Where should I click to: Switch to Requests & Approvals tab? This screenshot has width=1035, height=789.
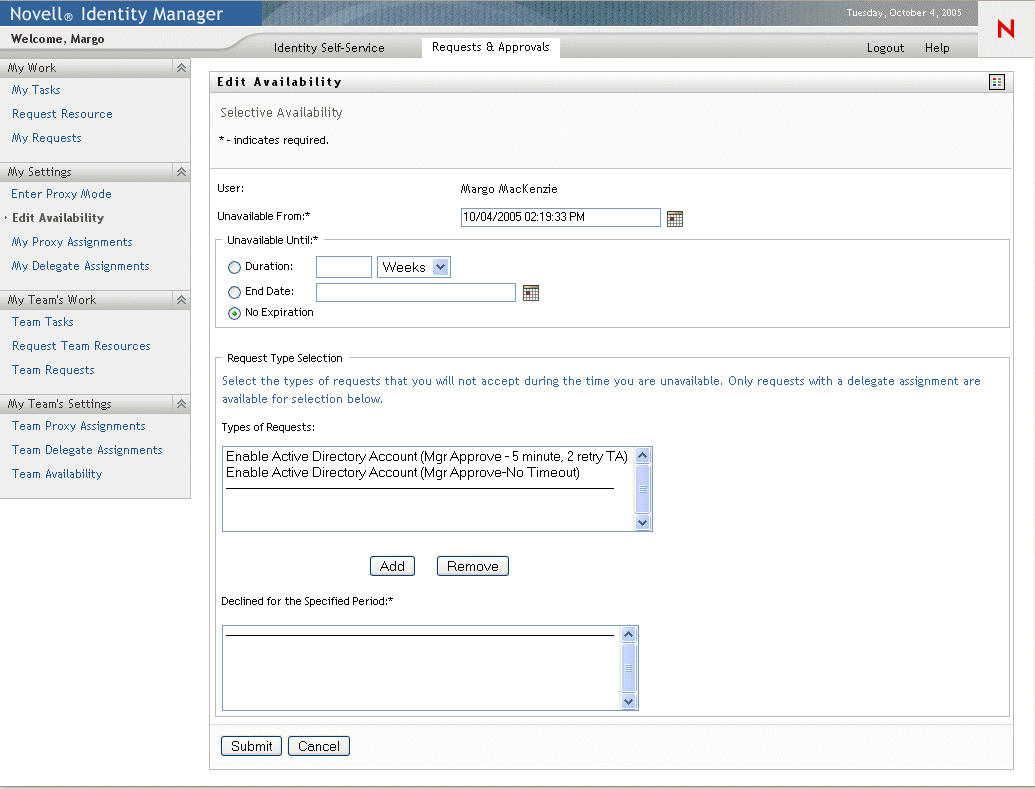(490, 47)
